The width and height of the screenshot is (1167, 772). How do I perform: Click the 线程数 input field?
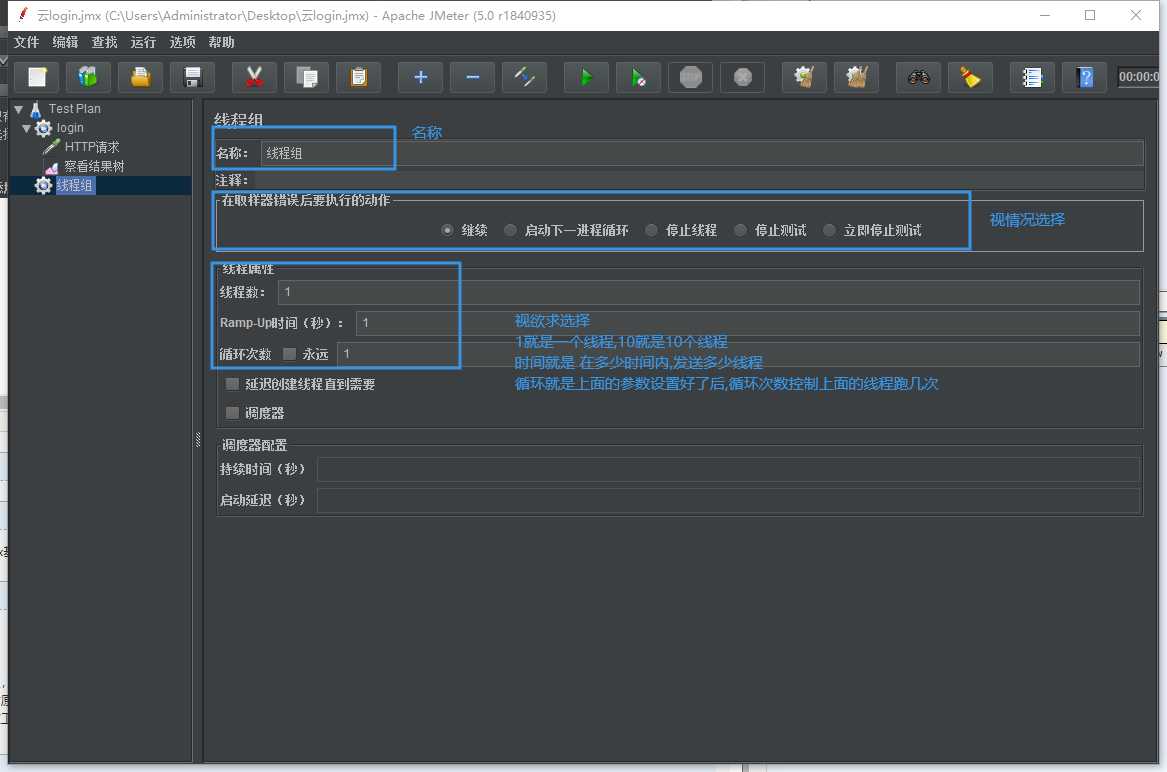(x=709, y=292)
